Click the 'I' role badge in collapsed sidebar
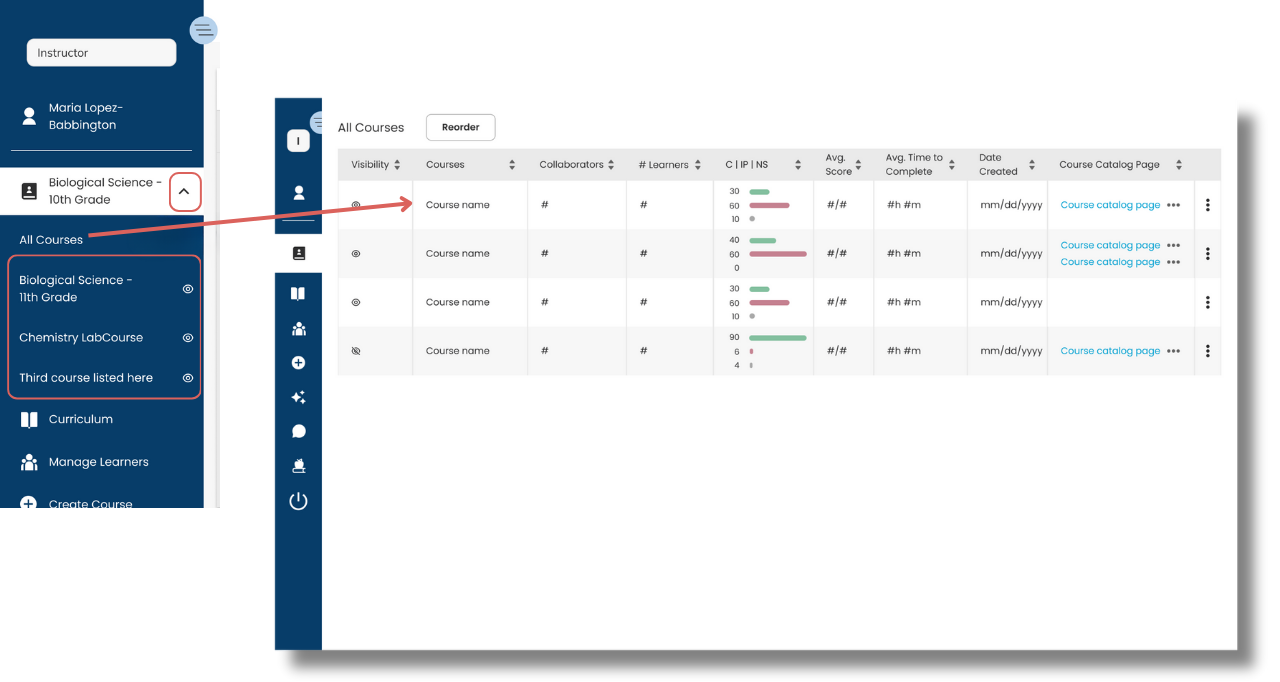The image size is (1280, 682). [298, 141]
